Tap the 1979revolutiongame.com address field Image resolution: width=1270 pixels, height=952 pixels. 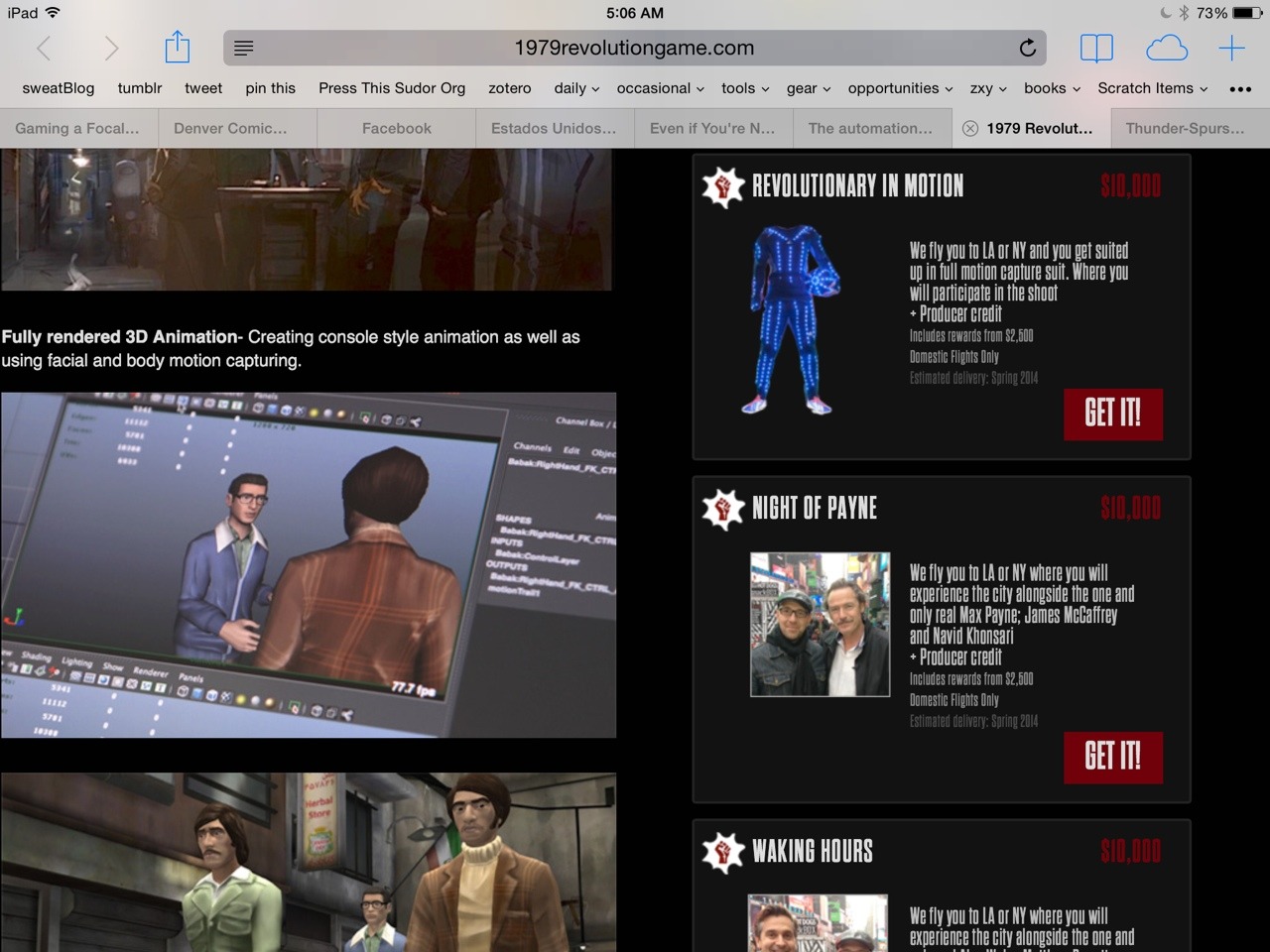(634, 48)
